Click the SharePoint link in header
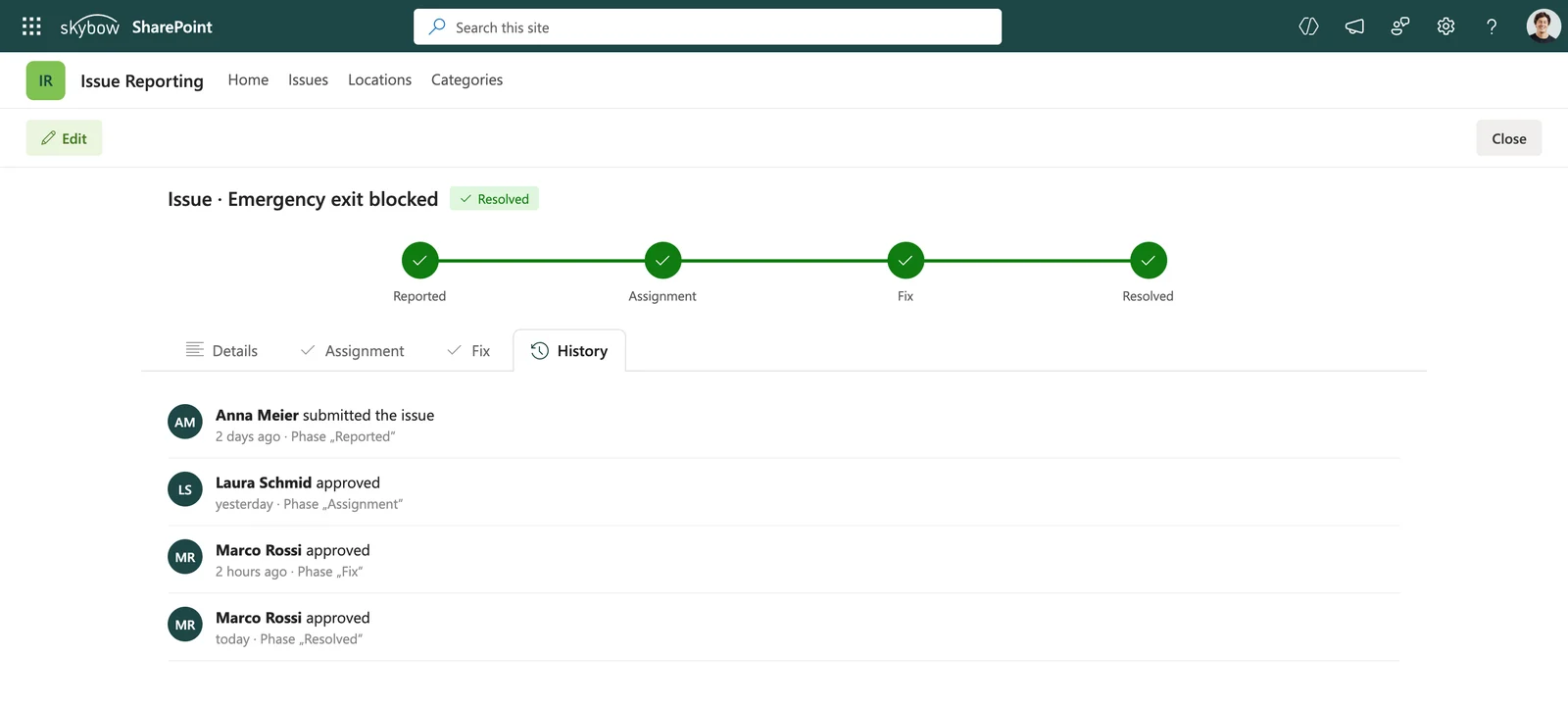This screenshot has width=1568, height=708. pyautogui.click(x=172, y=27)
